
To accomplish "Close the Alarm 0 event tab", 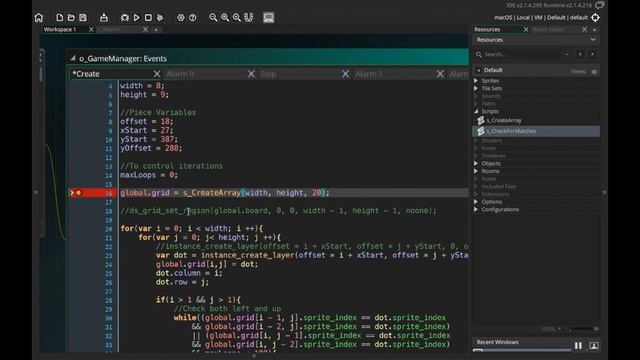I will pos(251,74).
